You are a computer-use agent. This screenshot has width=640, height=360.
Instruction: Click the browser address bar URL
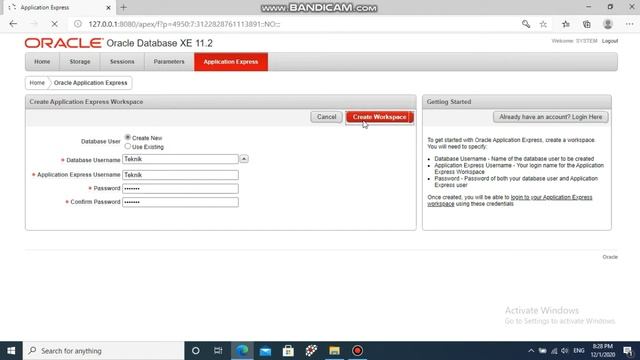click(184, 24)
